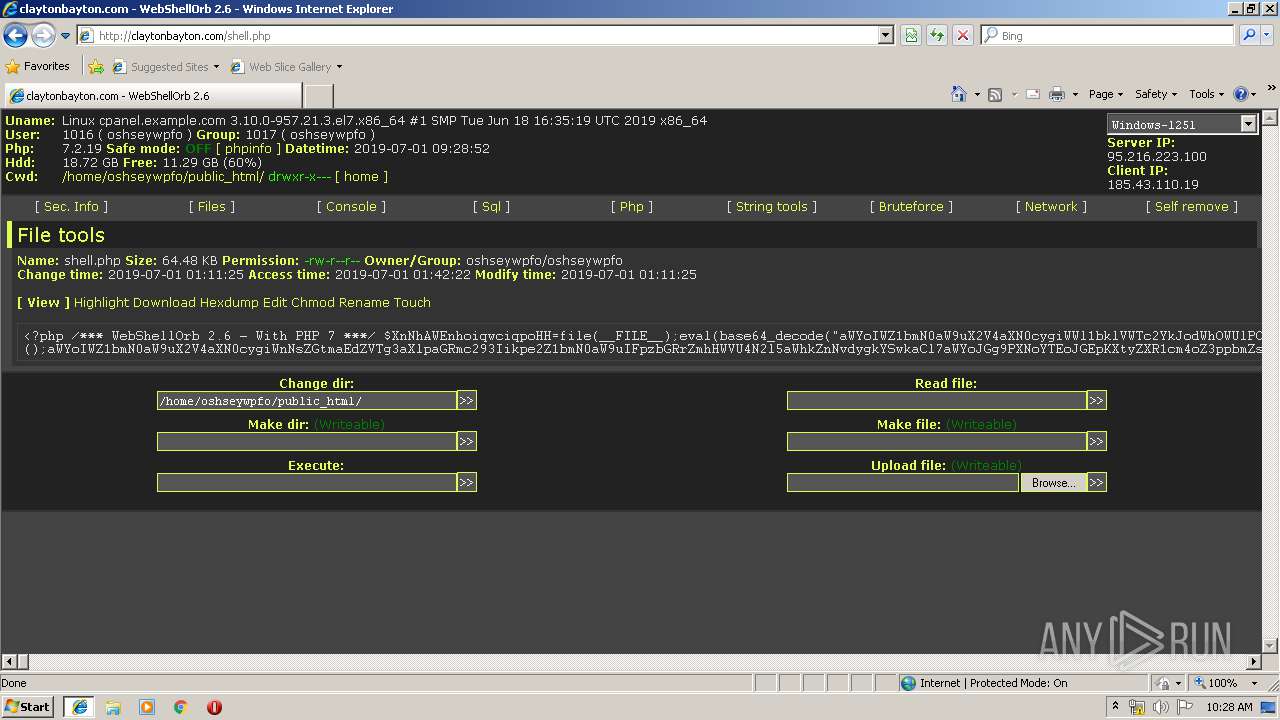Expand the Tools menu dropdown

pos(1207,94)
